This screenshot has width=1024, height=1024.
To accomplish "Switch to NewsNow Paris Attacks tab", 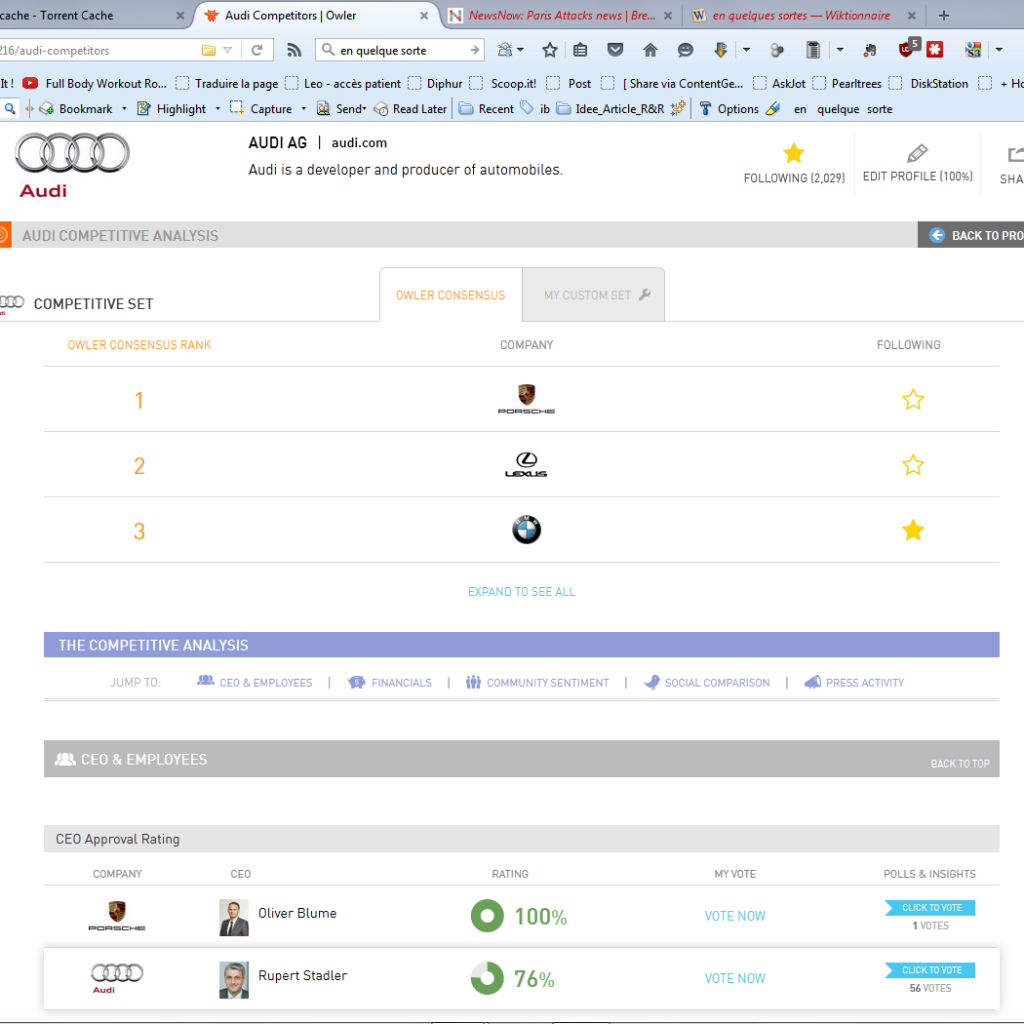I will (x=561, y=15).
